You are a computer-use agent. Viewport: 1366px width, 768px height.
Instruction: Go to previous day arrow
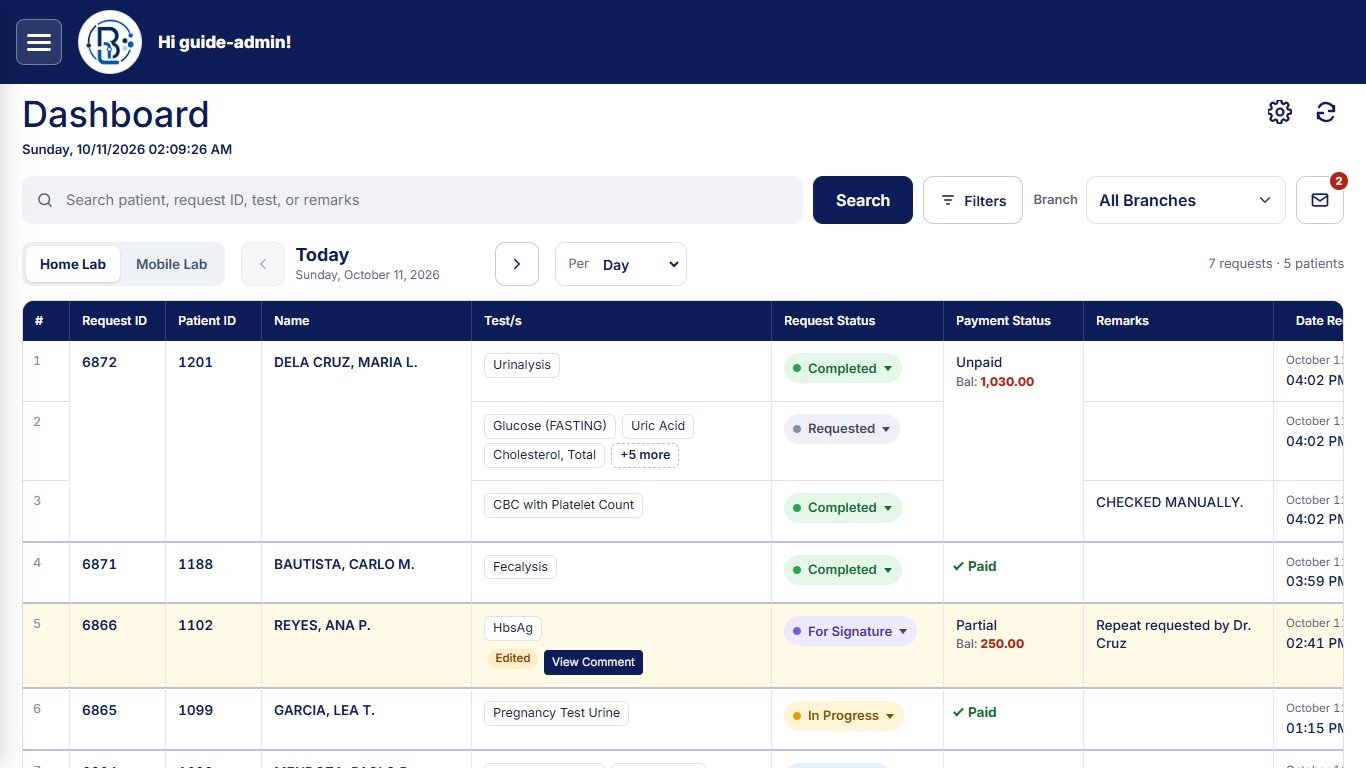click(x=263, y=264)
